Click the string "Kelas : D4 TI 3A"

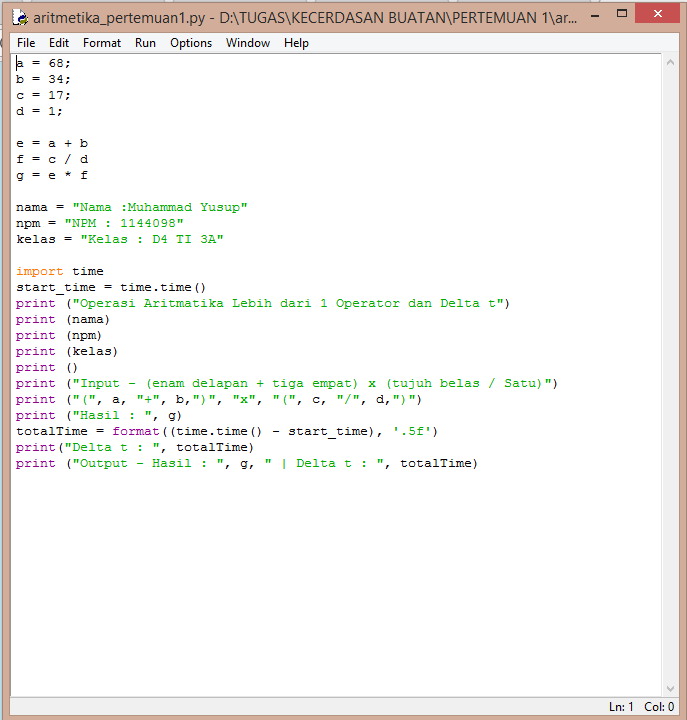click(152, 239)
